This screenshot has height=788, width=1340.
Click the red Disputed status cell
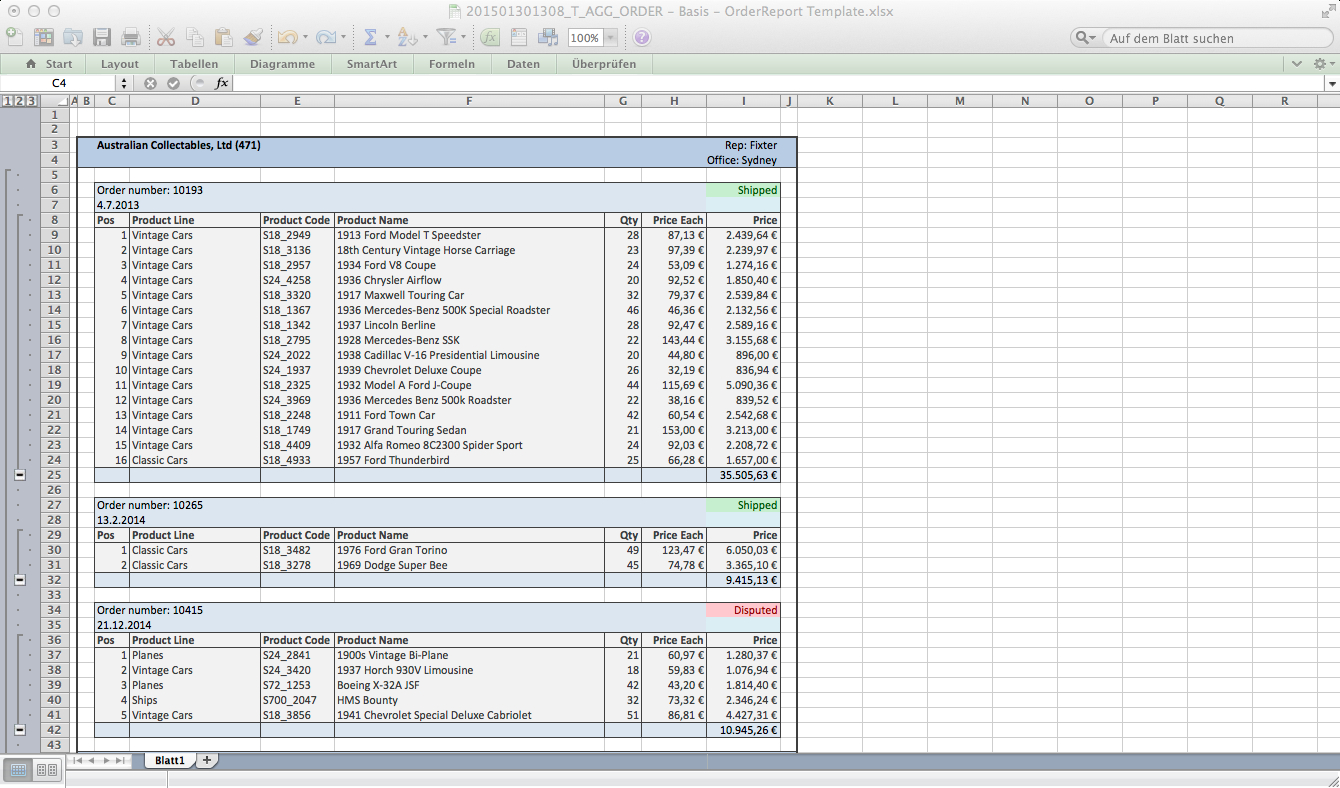pos(742,610)
